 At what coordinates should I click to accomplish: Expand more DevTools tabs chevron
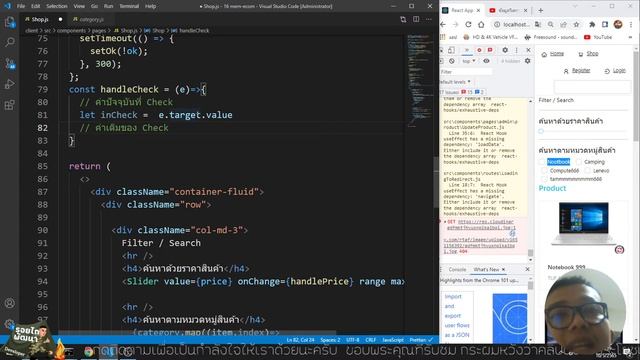(x=467, y=50)
